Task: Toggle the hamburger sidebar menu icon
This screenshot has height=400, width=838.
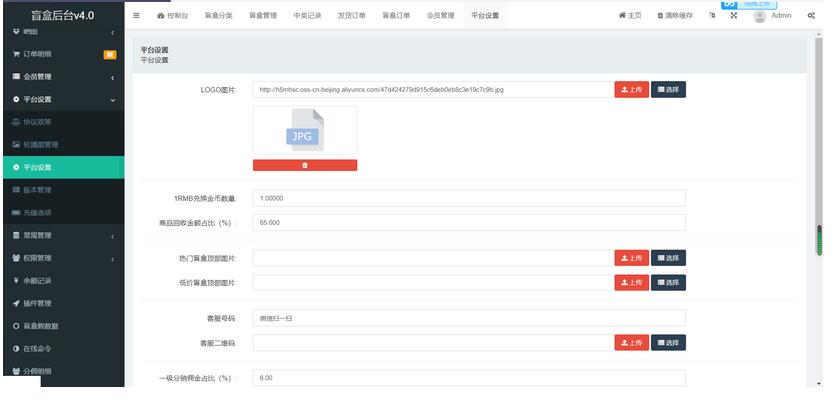Action: (x=136, y=16)
